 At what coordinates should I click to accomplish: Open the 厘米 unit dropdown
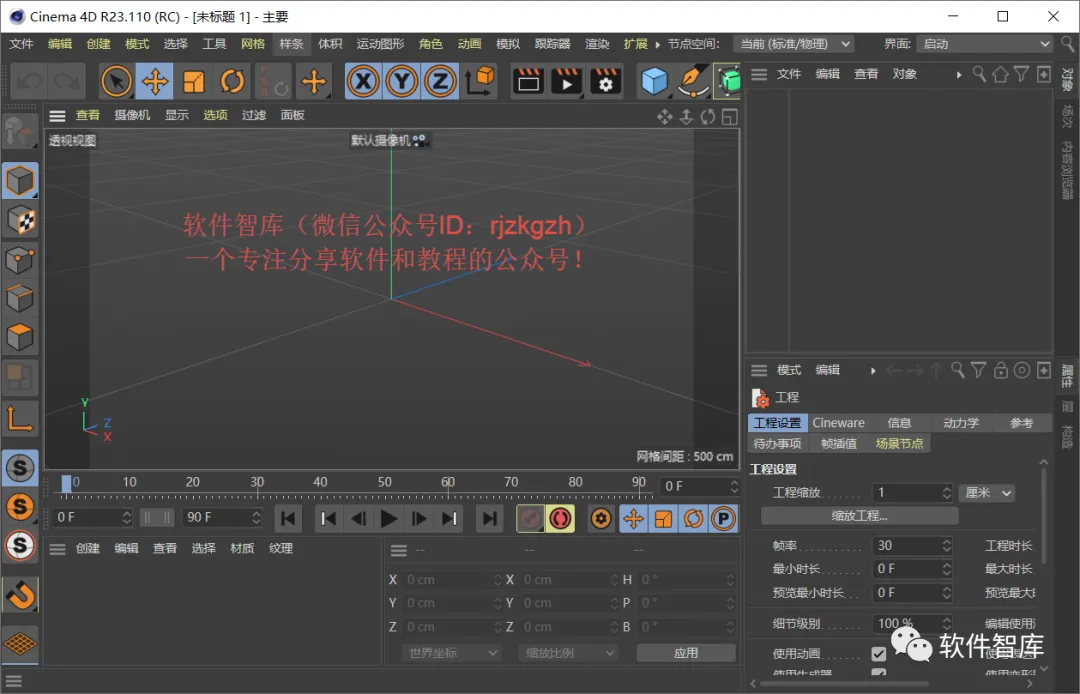click(x=987, y=493)
